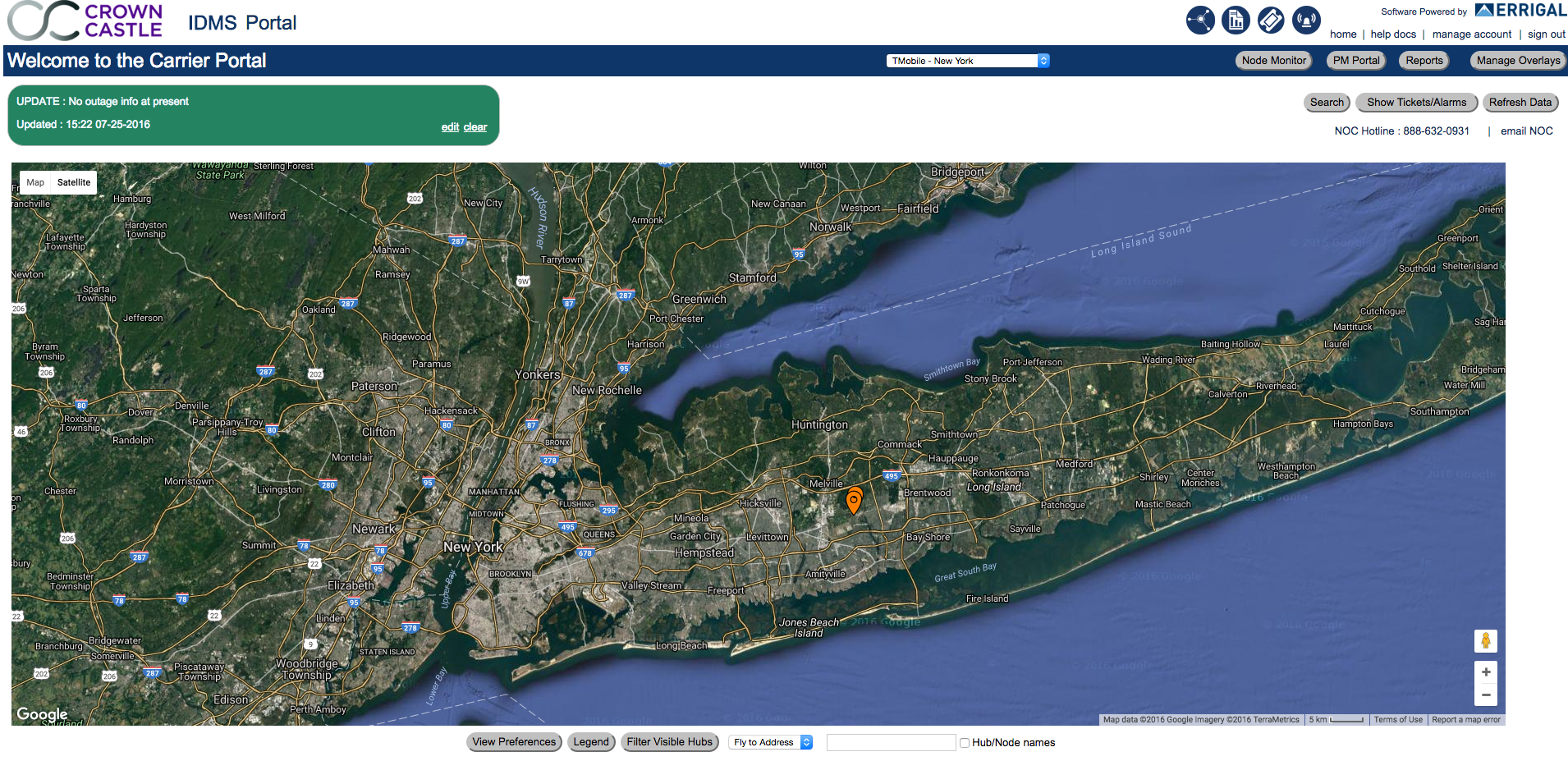Drop the Street View pegman icon
This screenshot has width=1568, height=761.
coord(1485,641)
